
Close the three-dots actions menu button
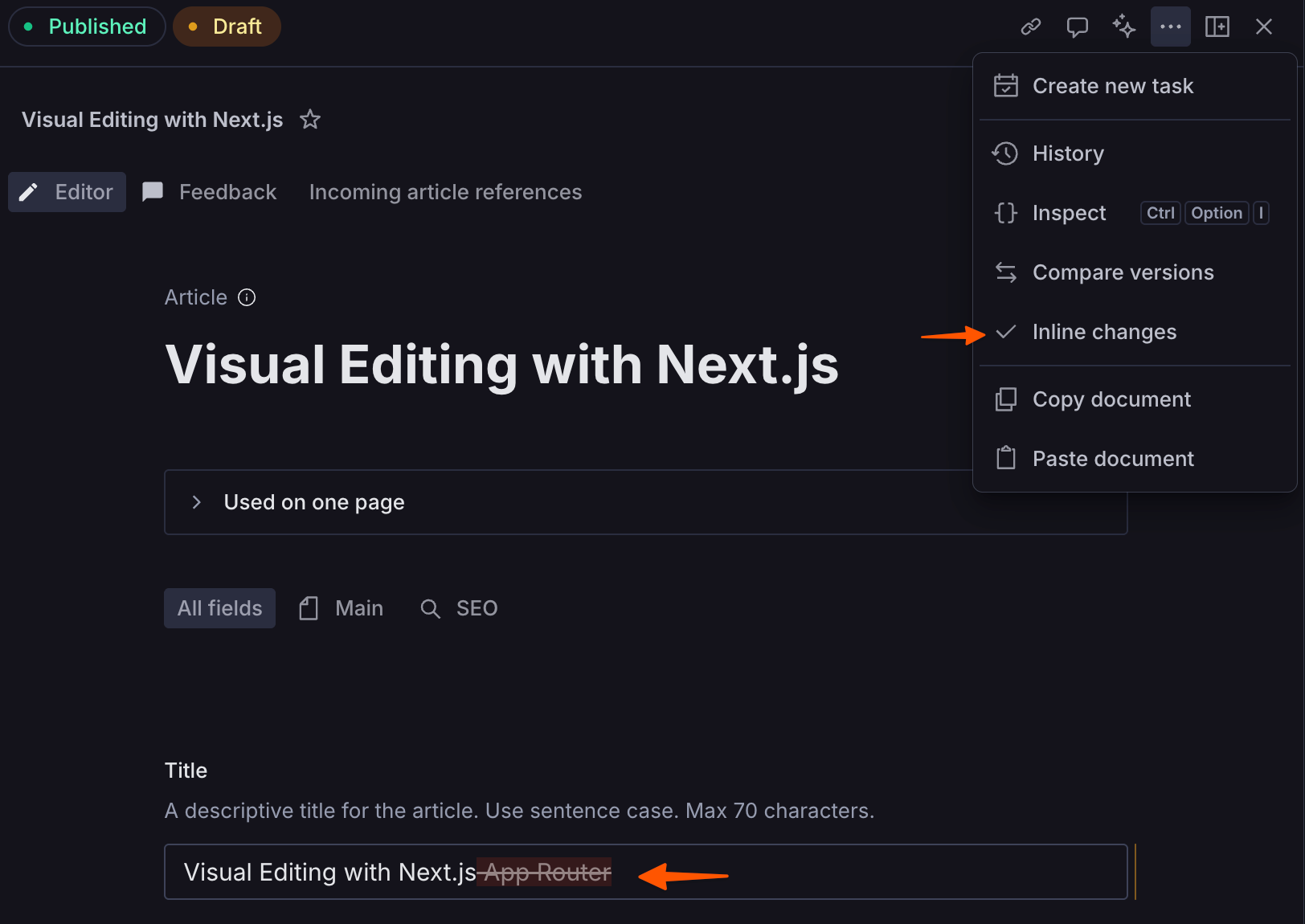click(x=1171, y=27)
